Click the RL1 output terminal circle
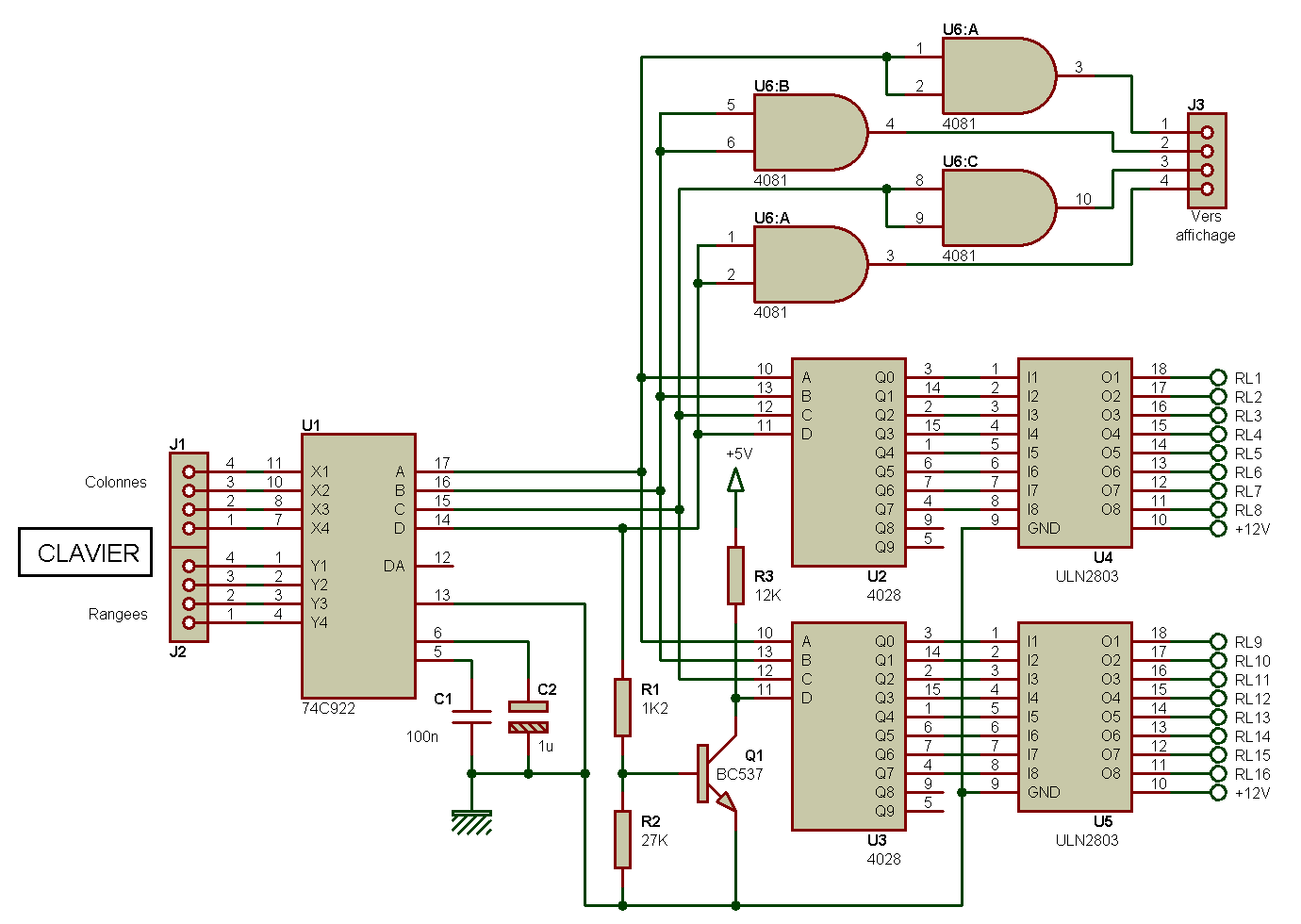This screenshot has height=924, width=1301. click(1218, 377)
